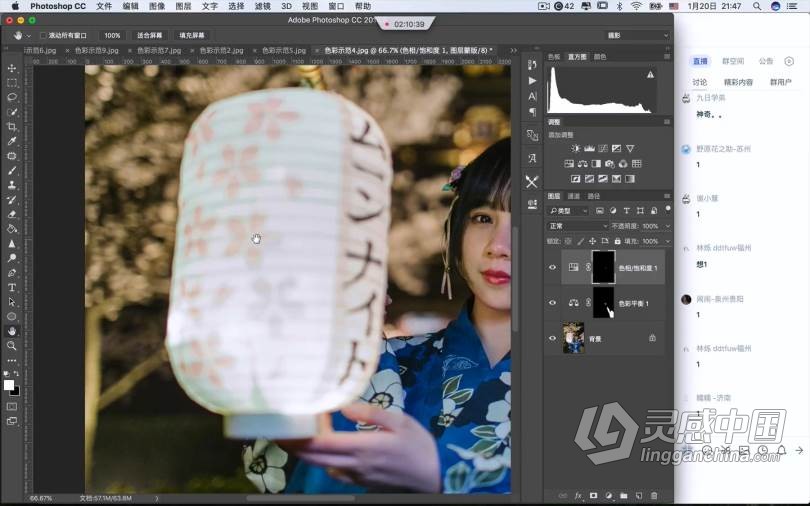This screenshot has width=810, height=506.
Task: Open layer filter 类型 dropdown
Action: [x=568, y=211]
